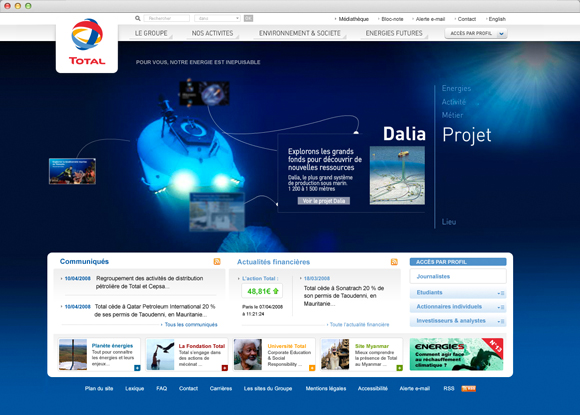Expand the Accès par profil dropdown in header
The image size is (580, 415).
point(476,33)
